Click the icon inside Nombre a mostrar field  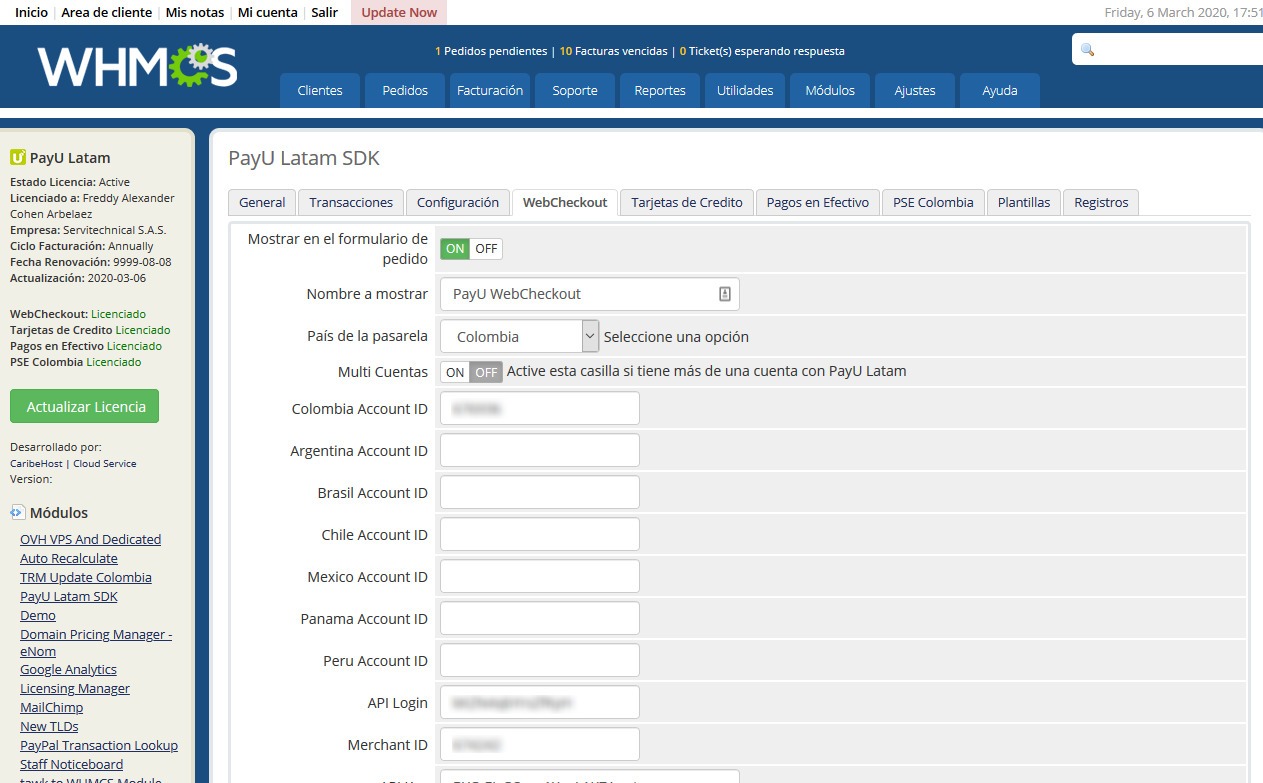coord(725,294)
